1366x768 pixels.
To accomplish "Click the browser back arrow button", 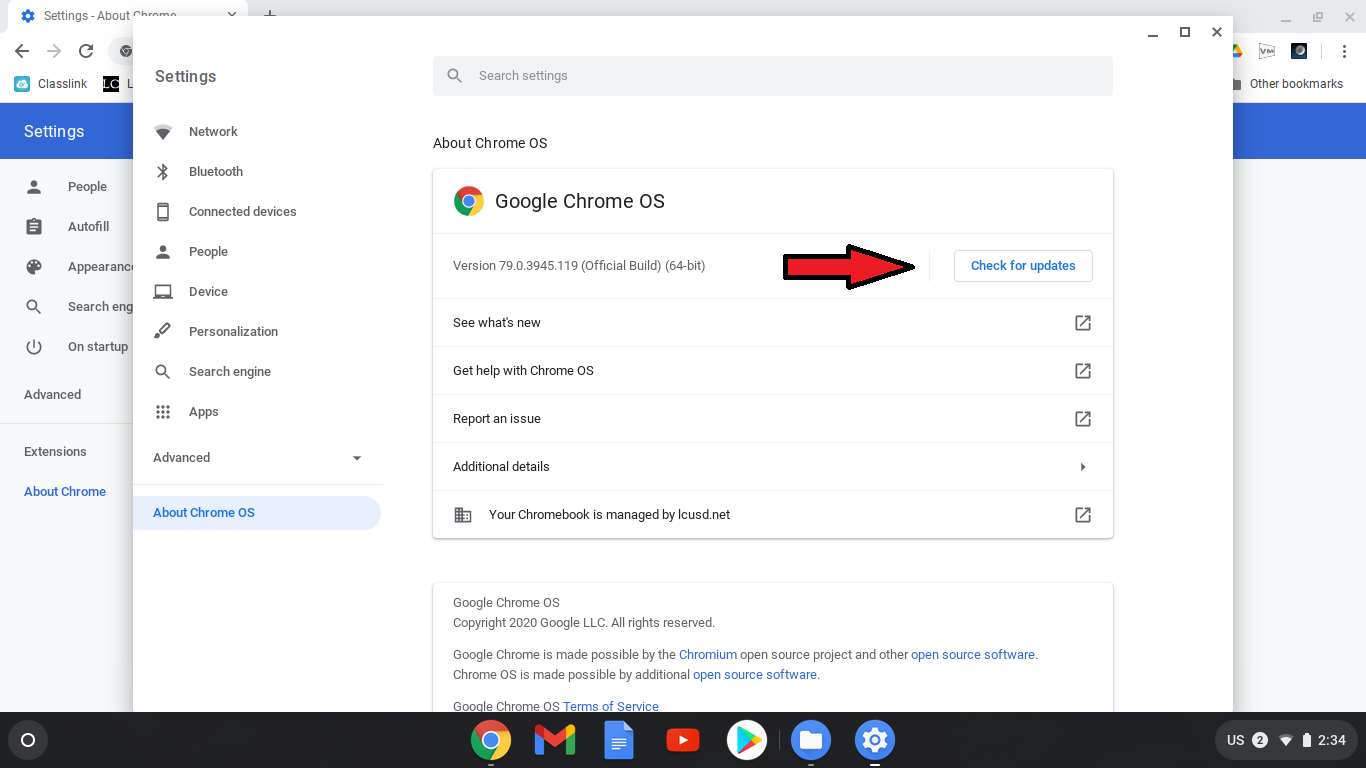I will click(22, 51).
